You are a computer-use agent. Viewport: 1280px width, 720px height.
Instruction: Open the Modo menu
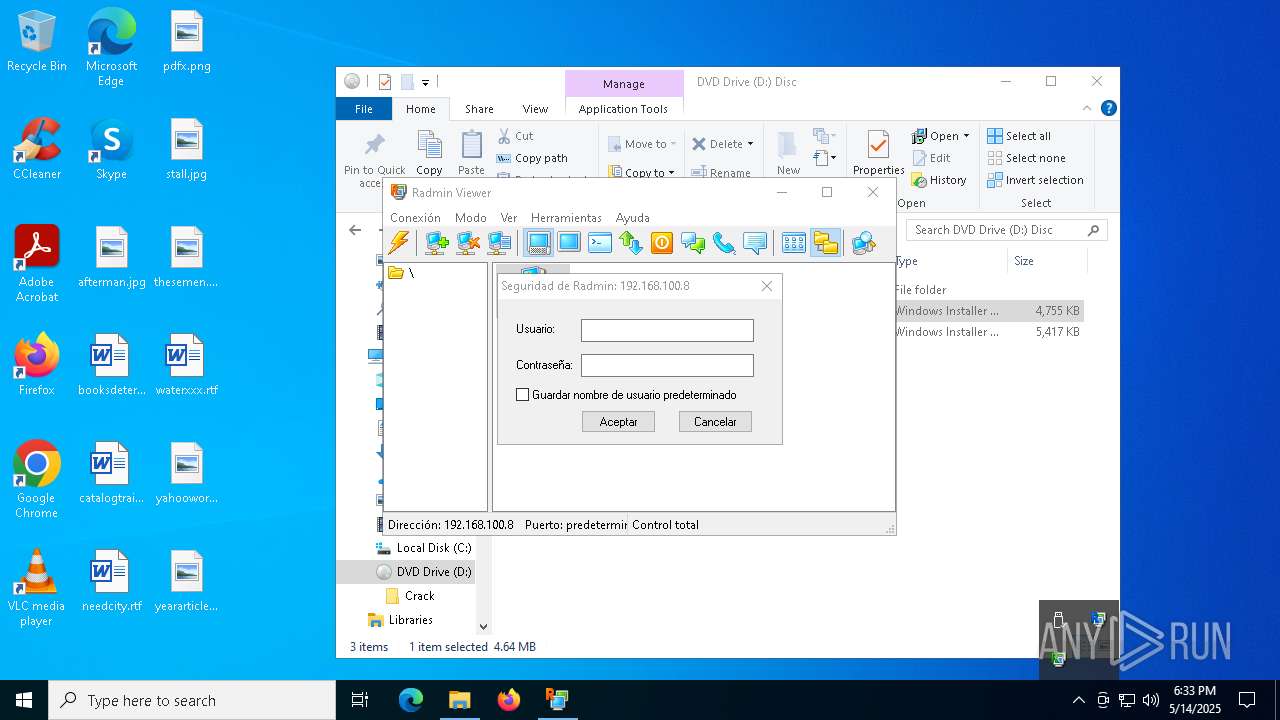[470, 217]
